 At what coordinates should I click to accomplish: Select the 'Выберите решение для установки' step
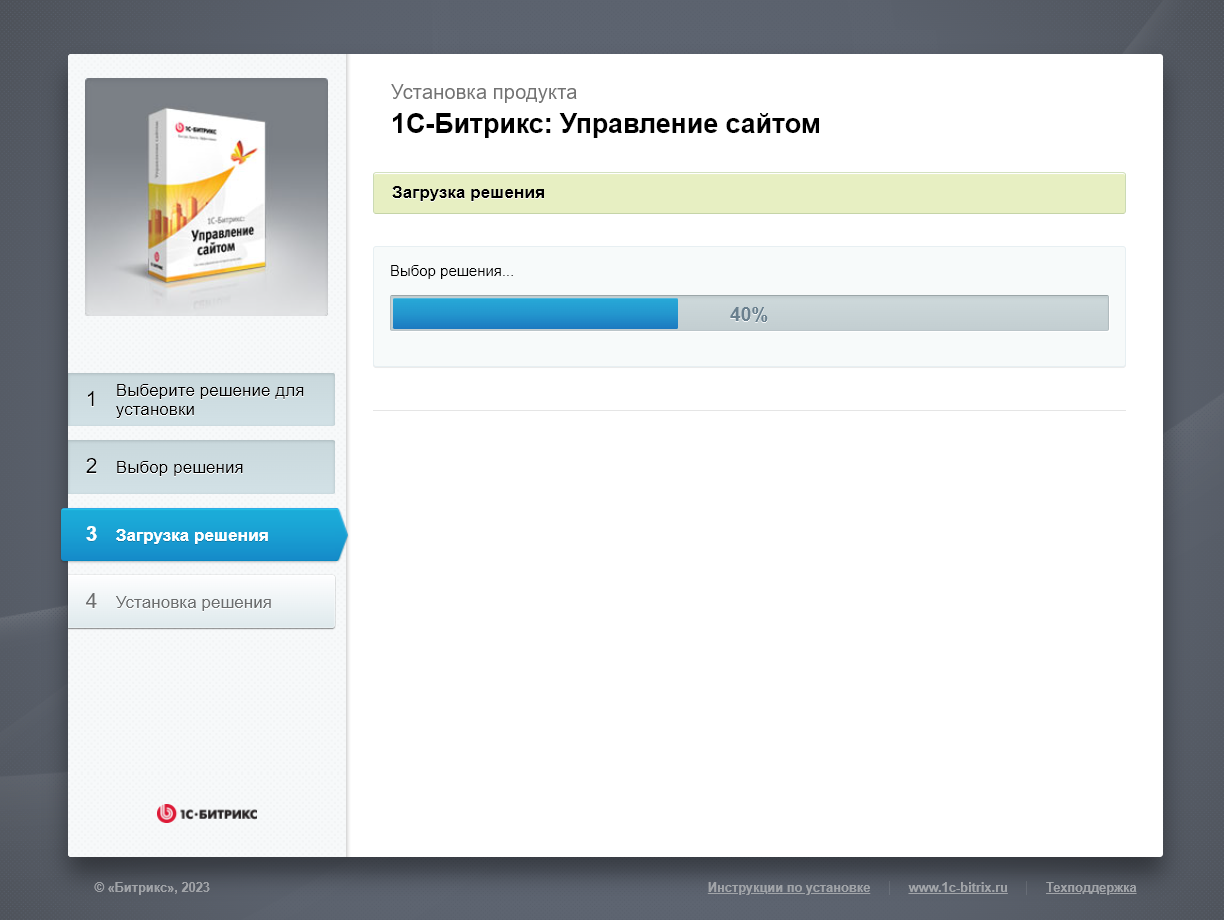click(x=210, y=400)
